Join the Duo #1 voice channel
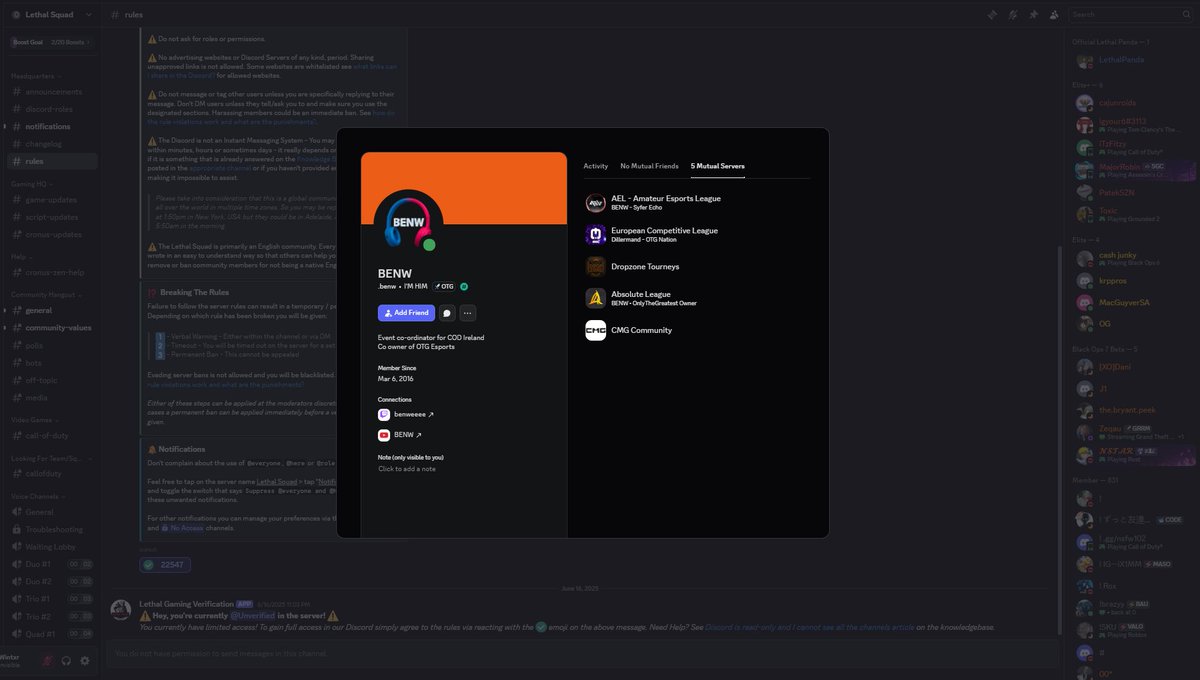Viewport: 1200px width, 680px height. click(x=53, y=564)
